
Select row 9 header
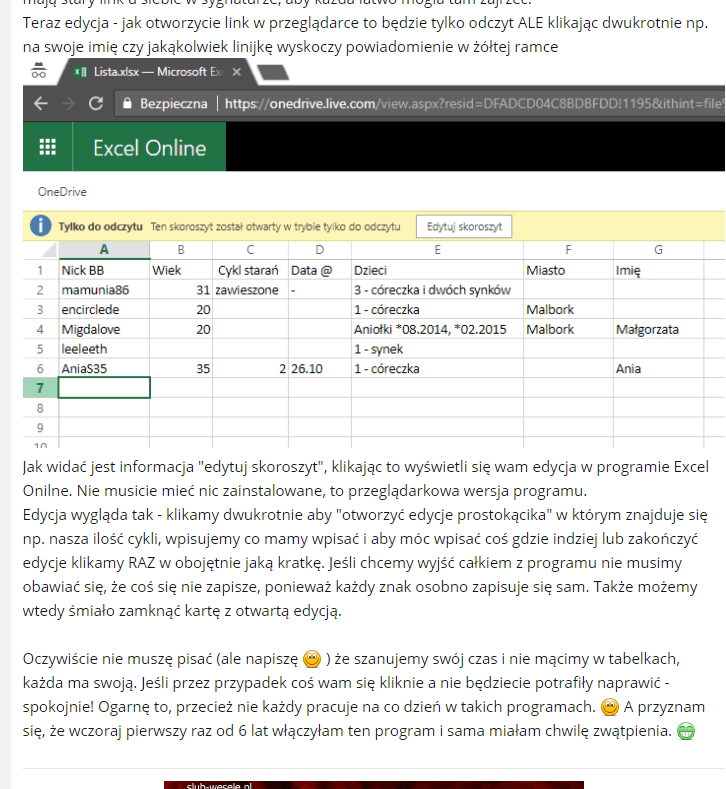[x=40, y=428]
